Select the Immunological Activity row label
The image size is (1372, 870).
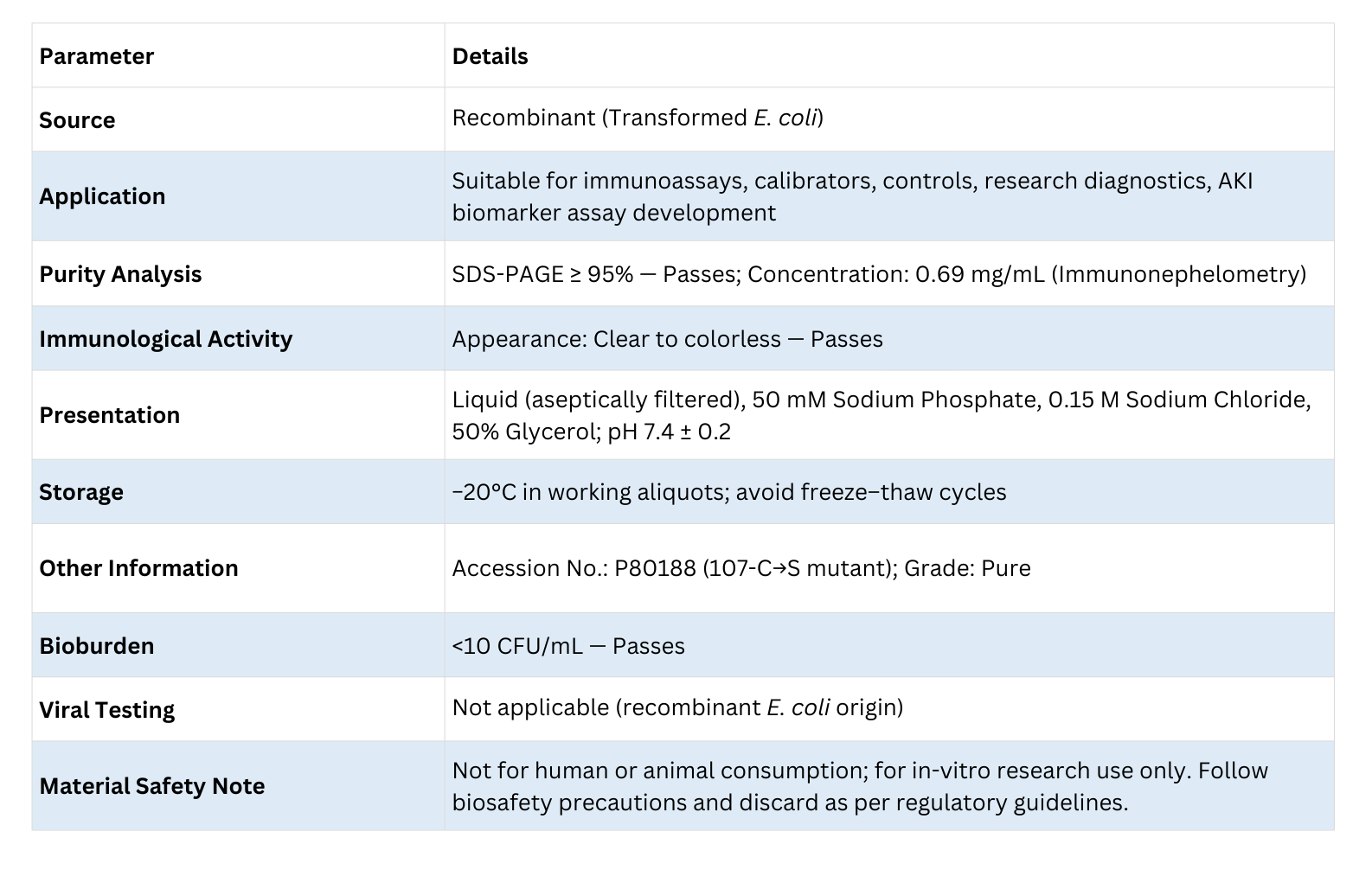pyautogui.click(x=165, y=339)
